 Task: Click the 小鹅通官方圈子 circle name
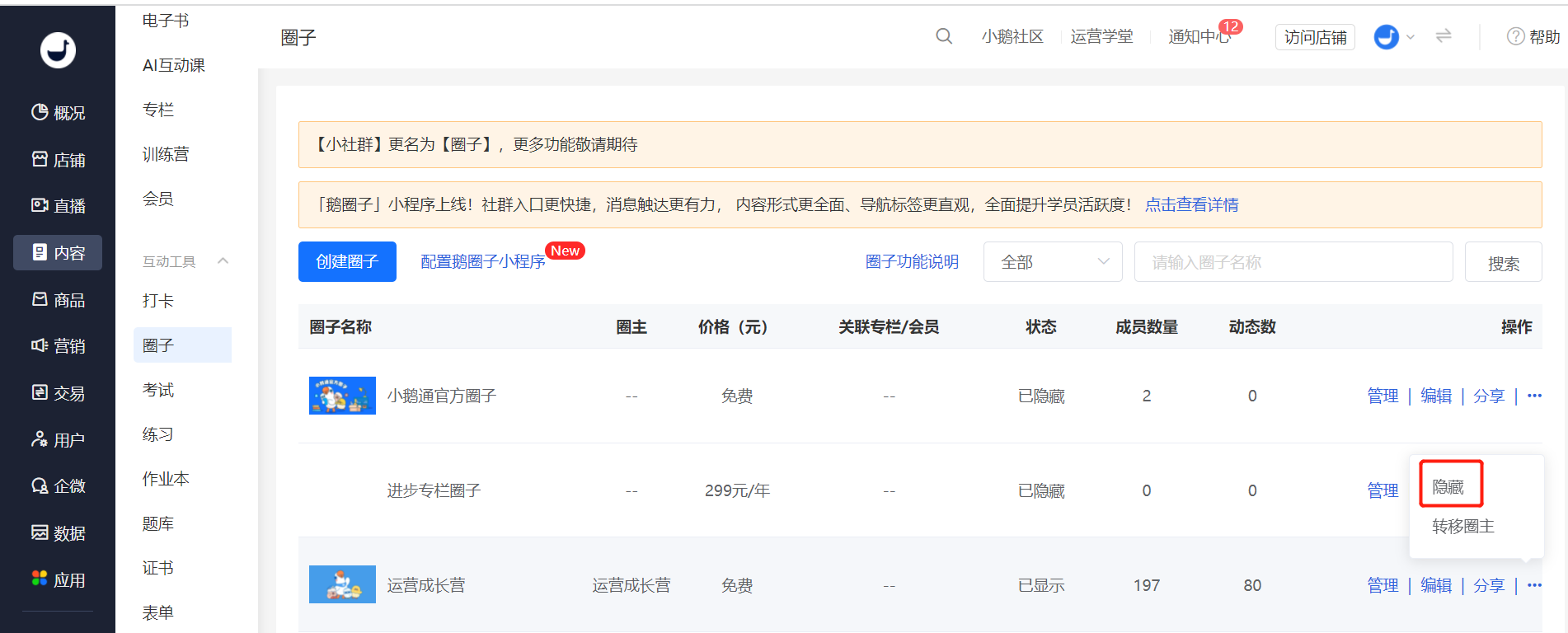click(442, 396)
